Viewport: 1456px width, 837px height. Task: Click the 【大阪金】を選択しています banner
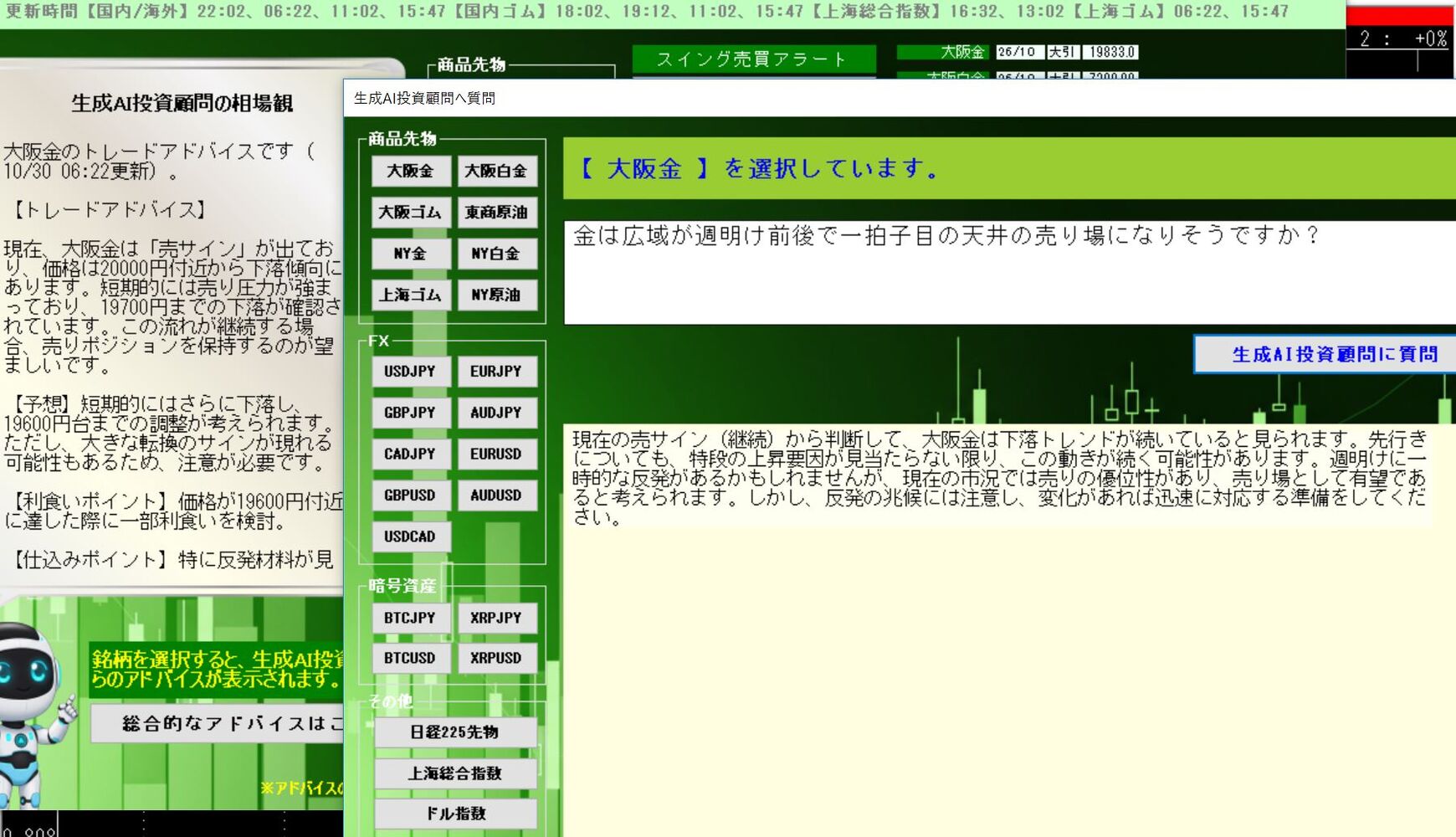[1010, 168]
